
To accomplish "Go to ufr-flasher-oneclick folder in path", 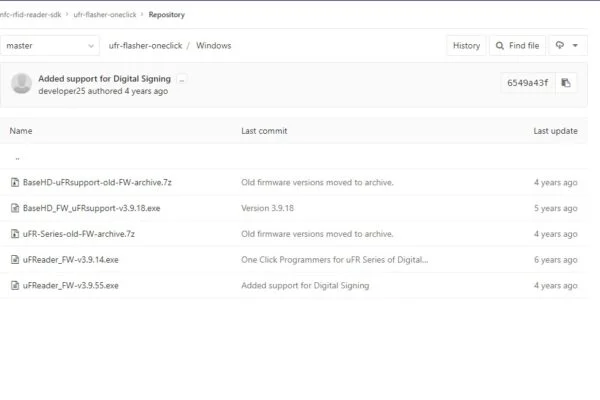I will click(145, 46).
